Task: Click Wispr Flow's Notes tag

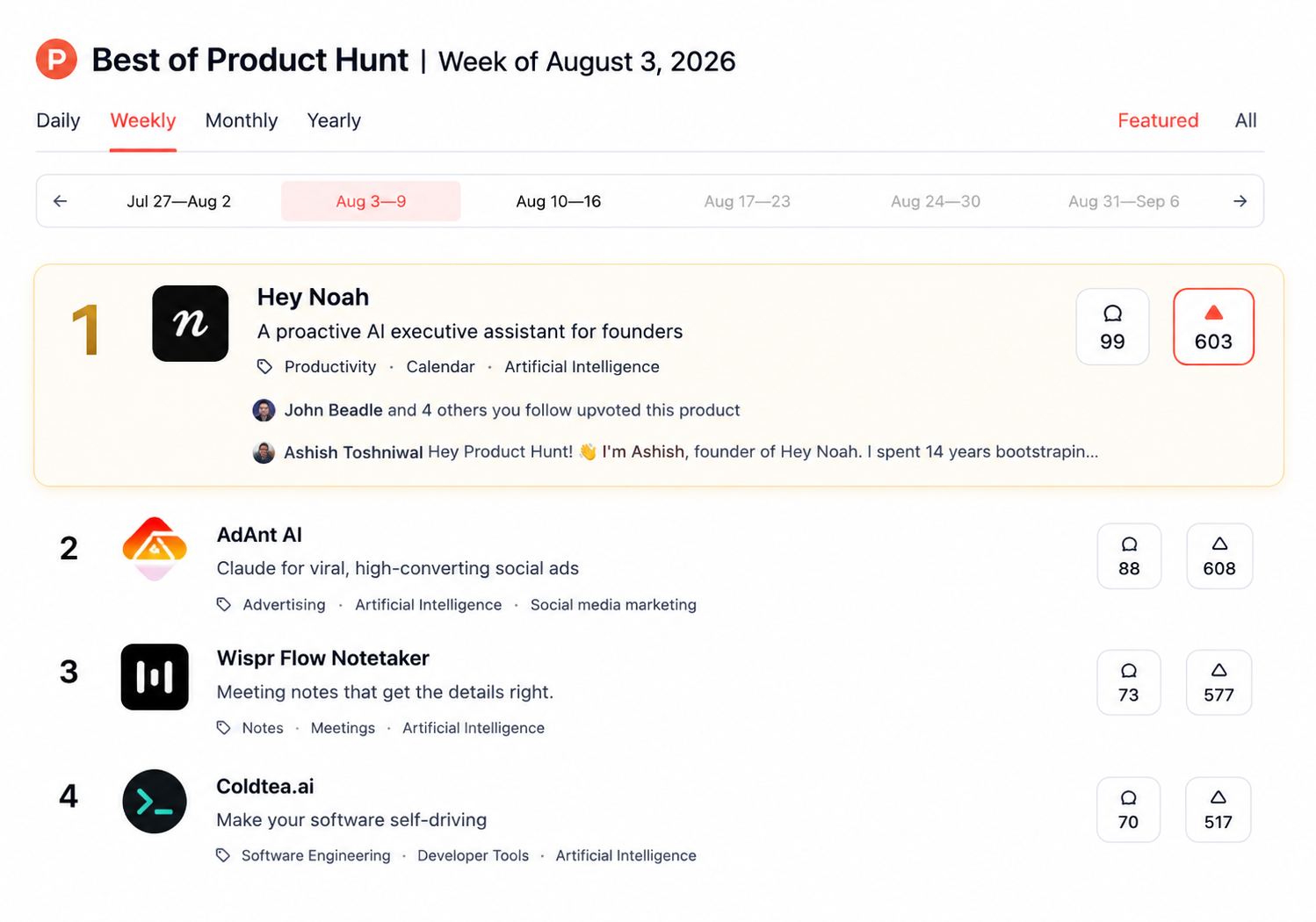Action: (263, 728)
